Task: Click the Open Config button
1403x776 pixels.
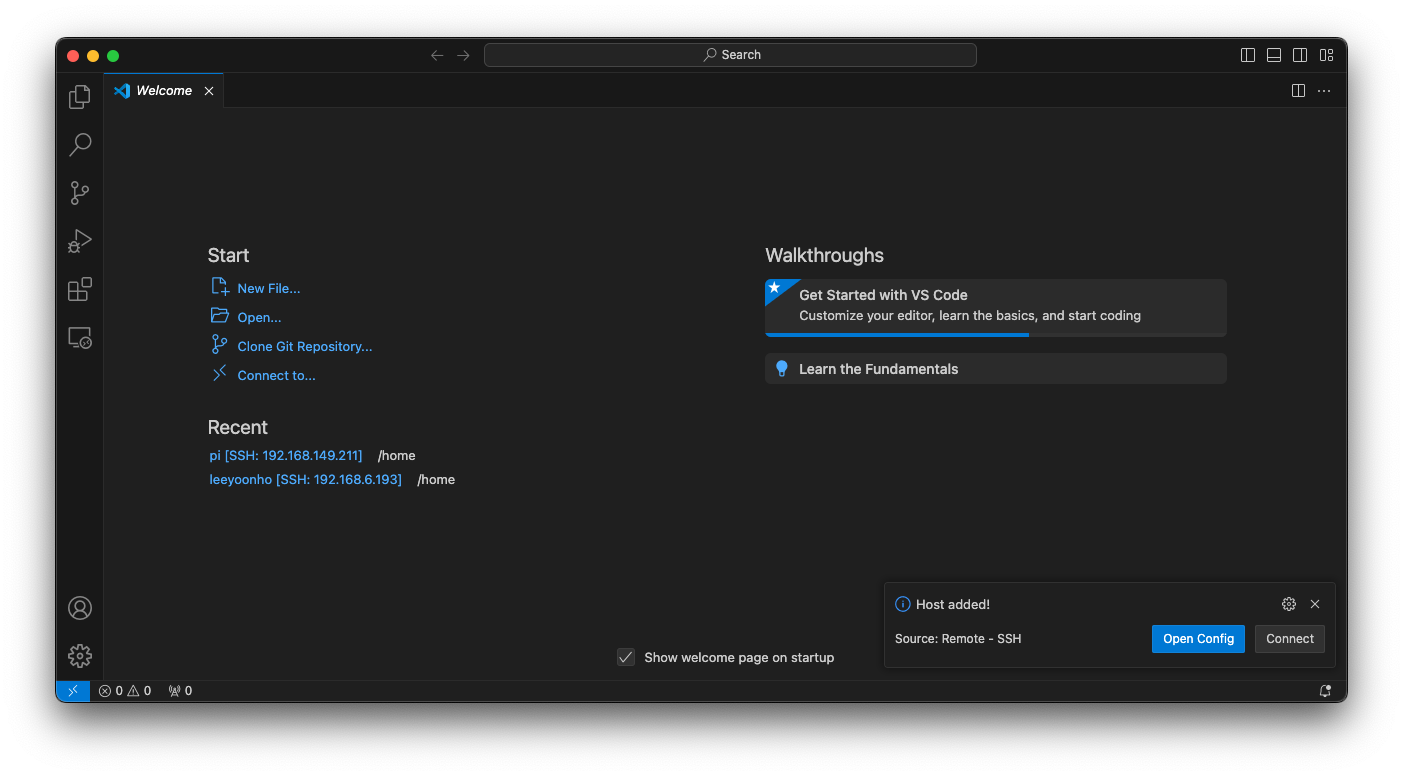Action: pyautogui.click(x=1198, y=639)
